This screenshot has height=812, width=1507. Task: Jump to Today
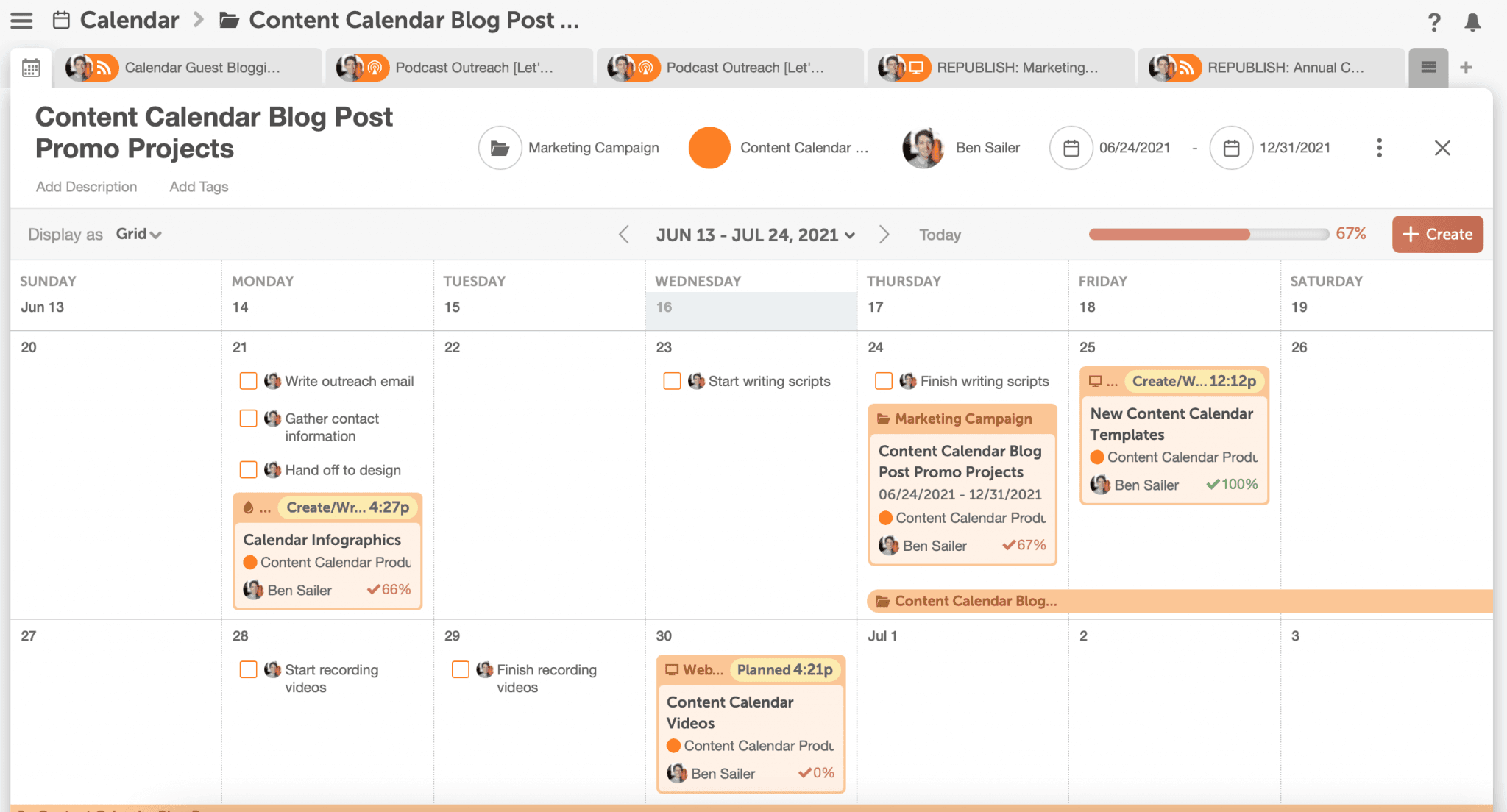pyautogui.click(x=940, y=235)
